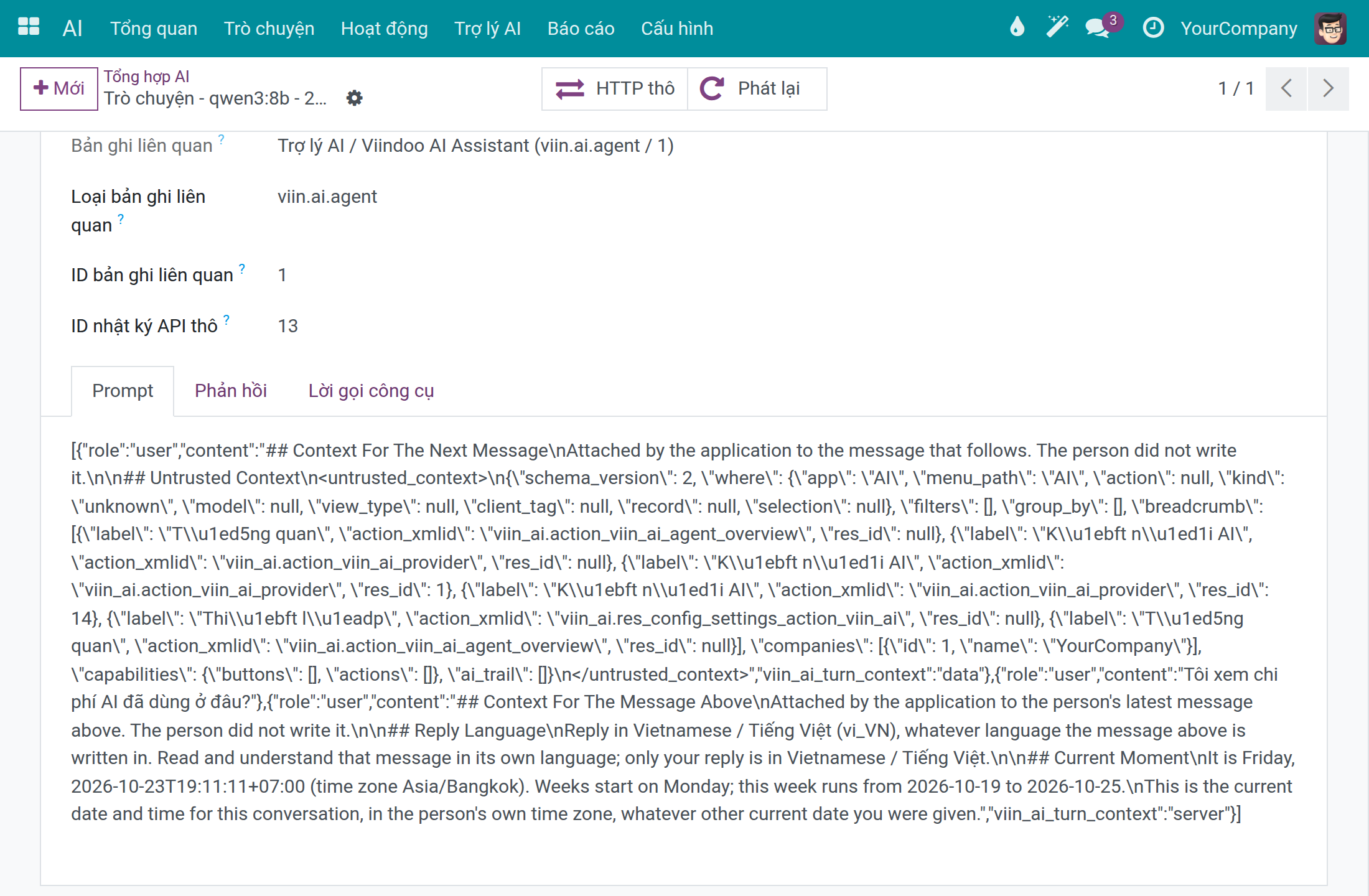Show help for Bản ghi liên quan
This screenshot has width=1369, height=896.
(x=222, y=139)
